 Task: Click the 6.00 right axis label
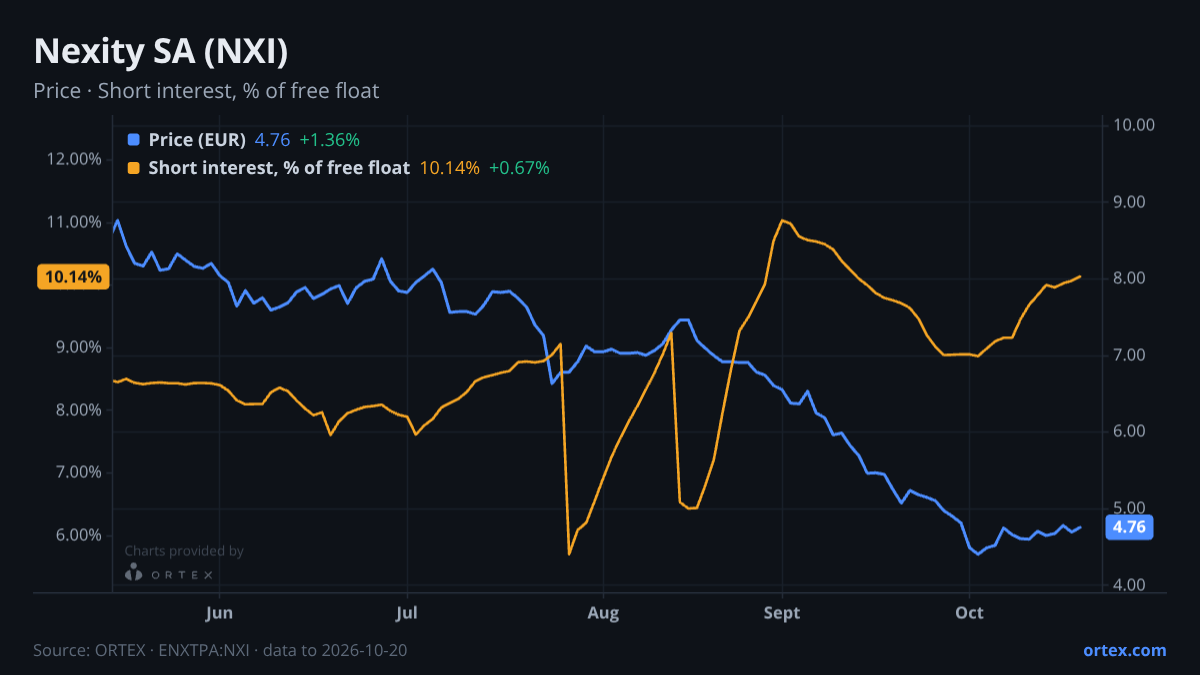1128,432
